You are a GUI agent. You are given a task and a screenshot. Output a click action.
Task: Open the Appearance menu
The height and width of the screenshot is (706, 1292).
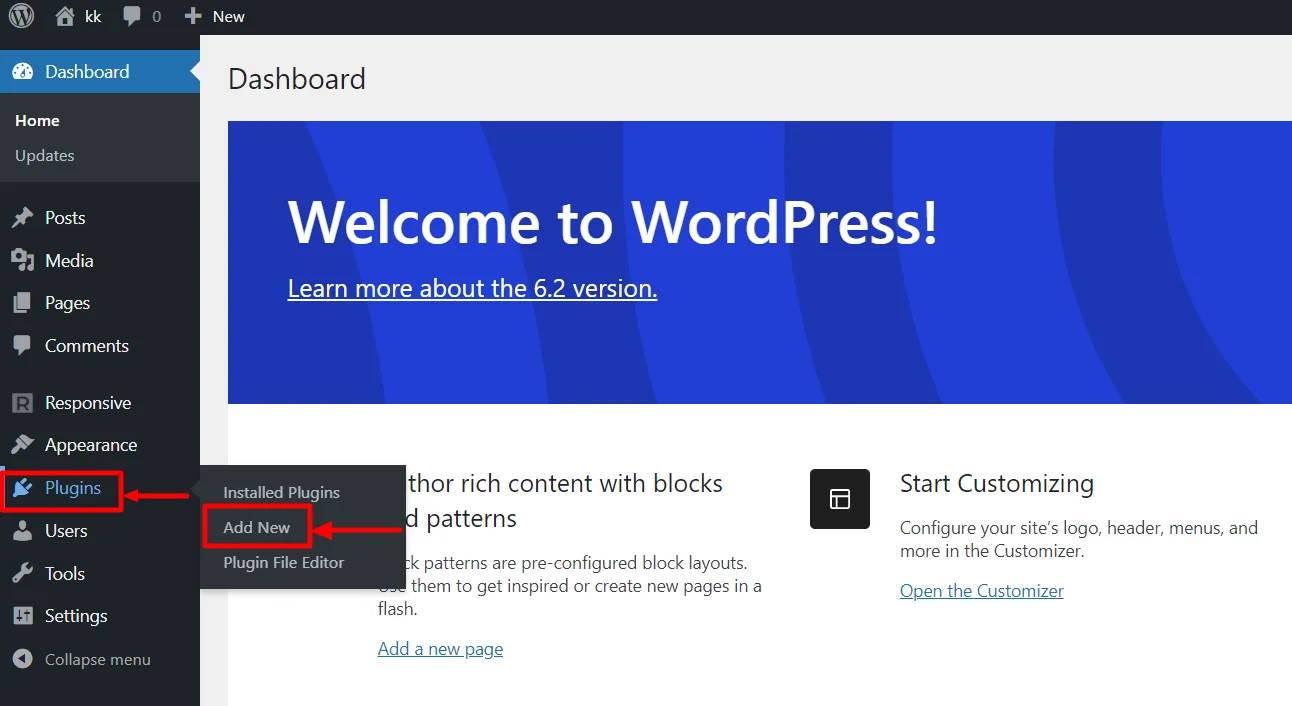coord(100,445)
